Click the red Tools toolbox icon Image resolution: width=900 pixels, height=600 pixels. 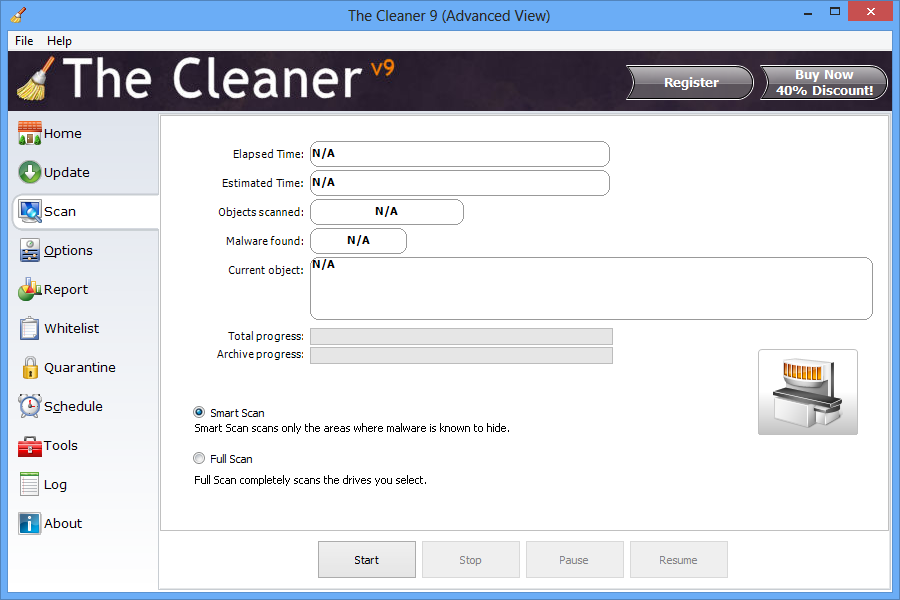click(29, 446)
